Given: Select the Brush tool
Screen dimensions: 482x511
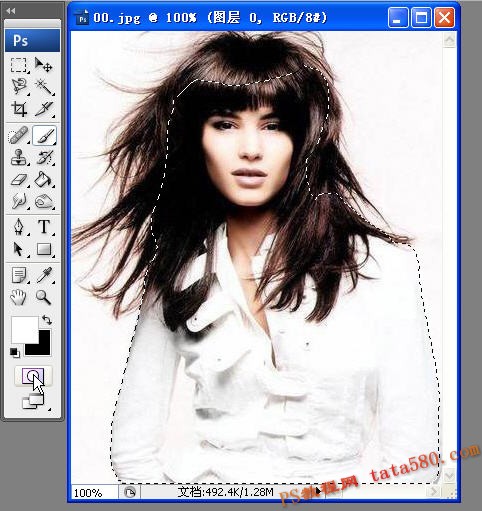Looking at the screenshot, I should (x=44, y=135).
